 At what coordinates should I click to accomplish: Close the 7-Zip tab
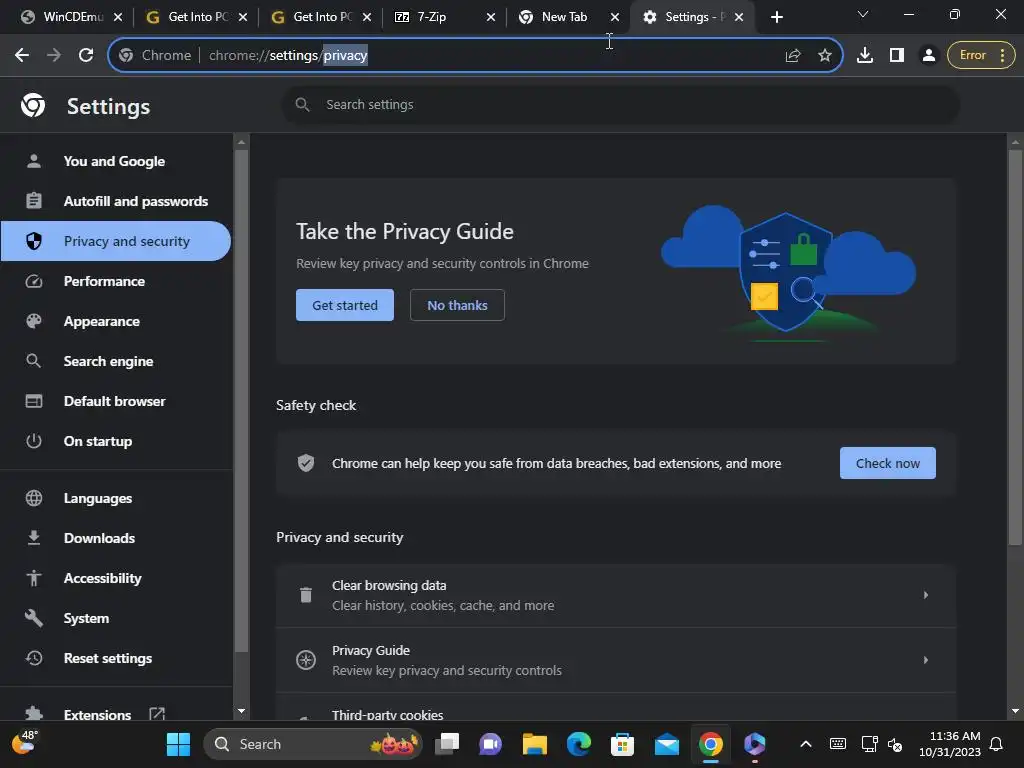click(491, 18)
